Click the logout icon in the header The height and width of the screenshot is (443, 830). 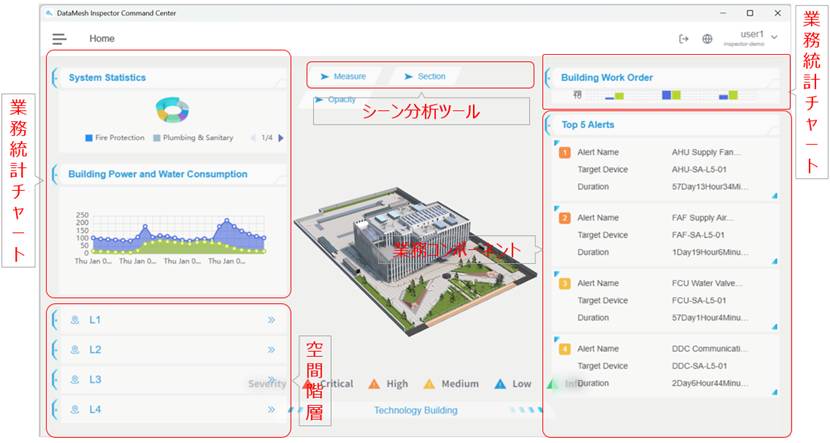(684, 39)
